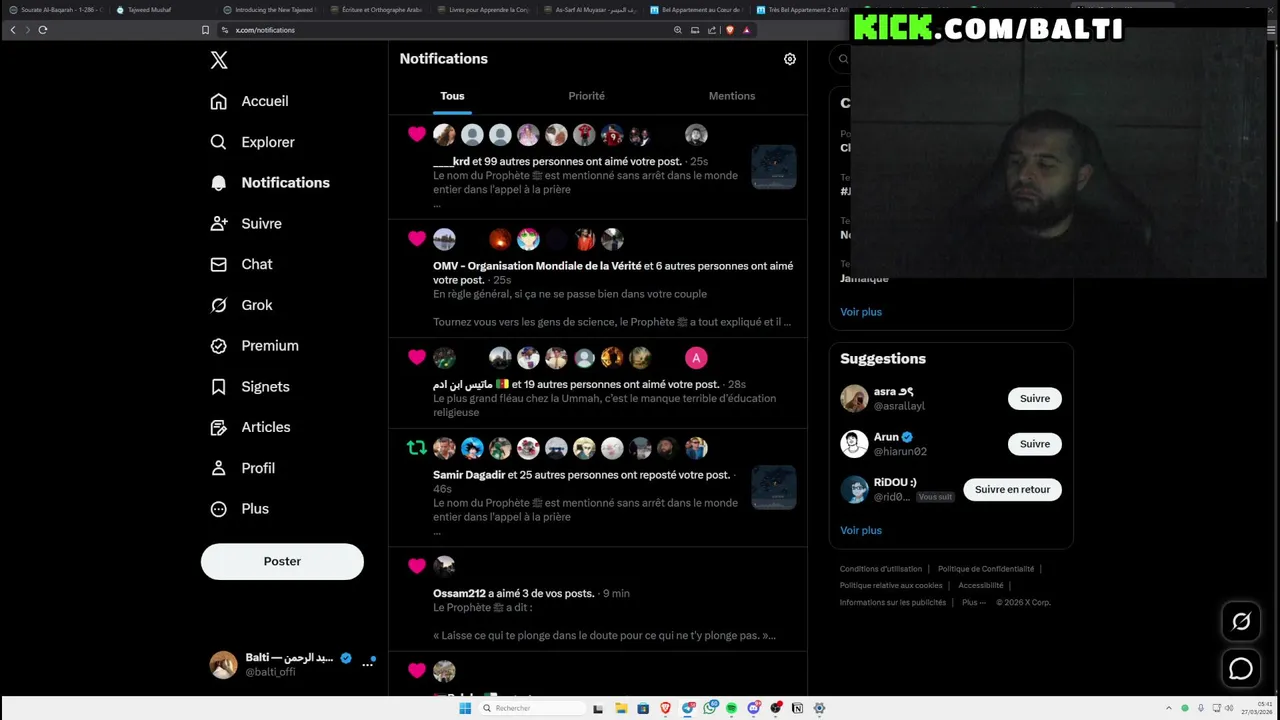Open the Windows Start menu
The image size is (1280, 720).
[465, 708]
